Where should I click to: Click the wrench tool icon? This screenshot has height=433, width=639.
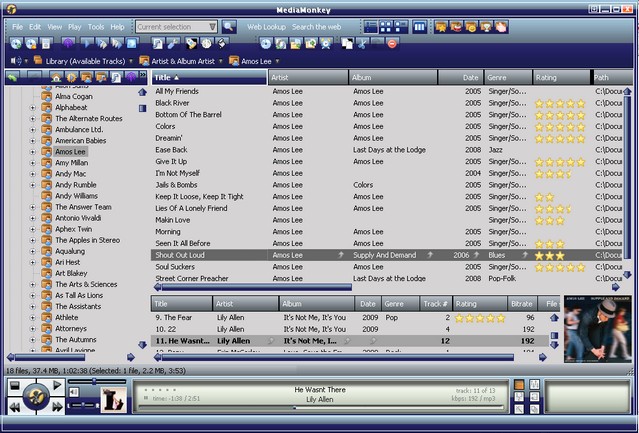point(173,43)
